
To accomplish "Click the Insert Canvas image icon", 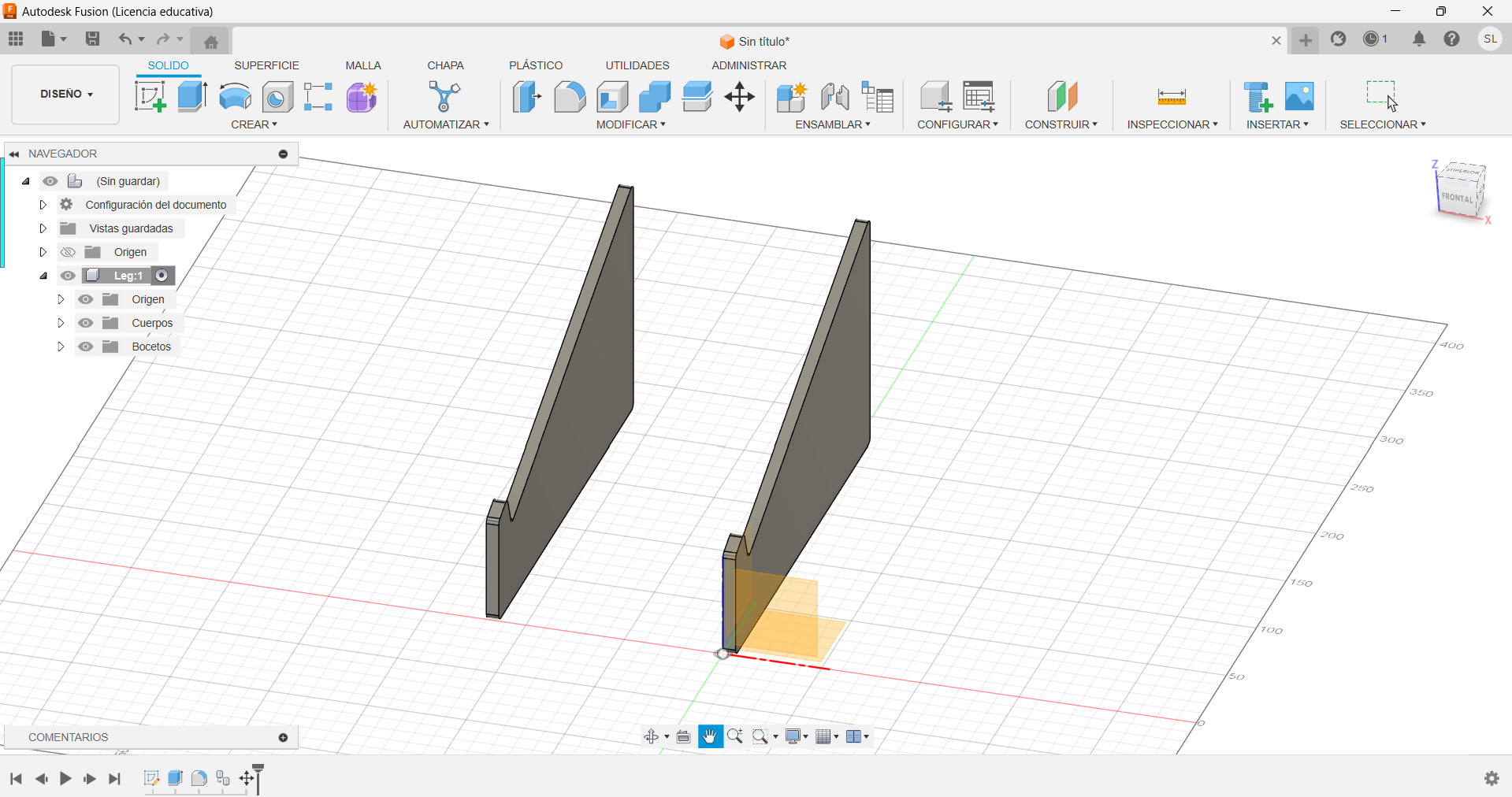I will (1299, 97).
